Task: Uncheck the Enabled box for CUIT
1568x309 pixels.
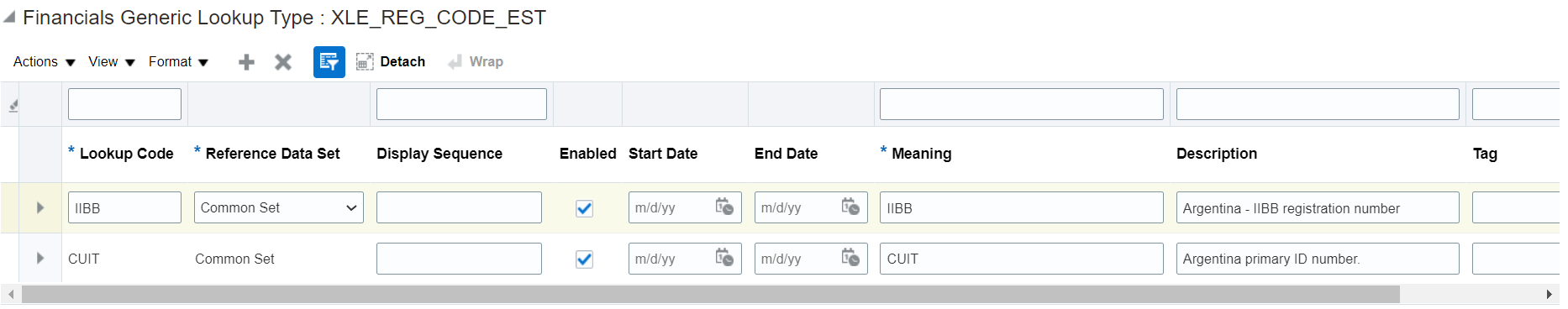Action: (x=584, y=259)
